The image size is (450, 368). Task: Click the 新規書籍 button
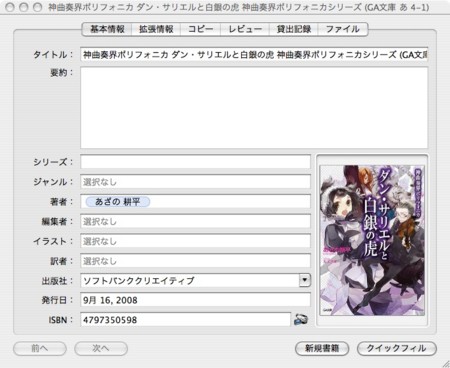[322, 348]
